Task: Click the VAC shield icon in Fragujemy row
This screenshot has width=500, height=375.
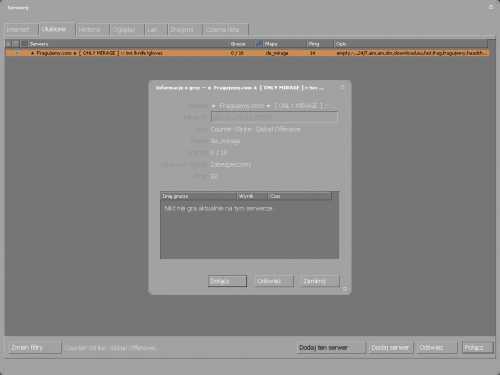Action: point(17,53)
